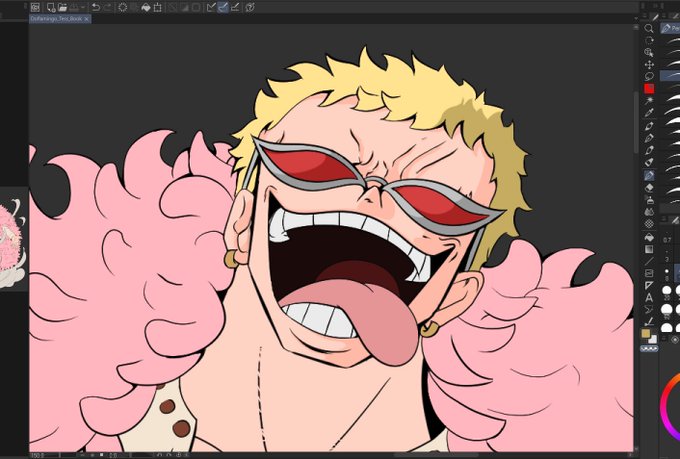Screen dimensions: 680x459
Task: Click the Invert selection command bar icon
Action: coord(184,7)
